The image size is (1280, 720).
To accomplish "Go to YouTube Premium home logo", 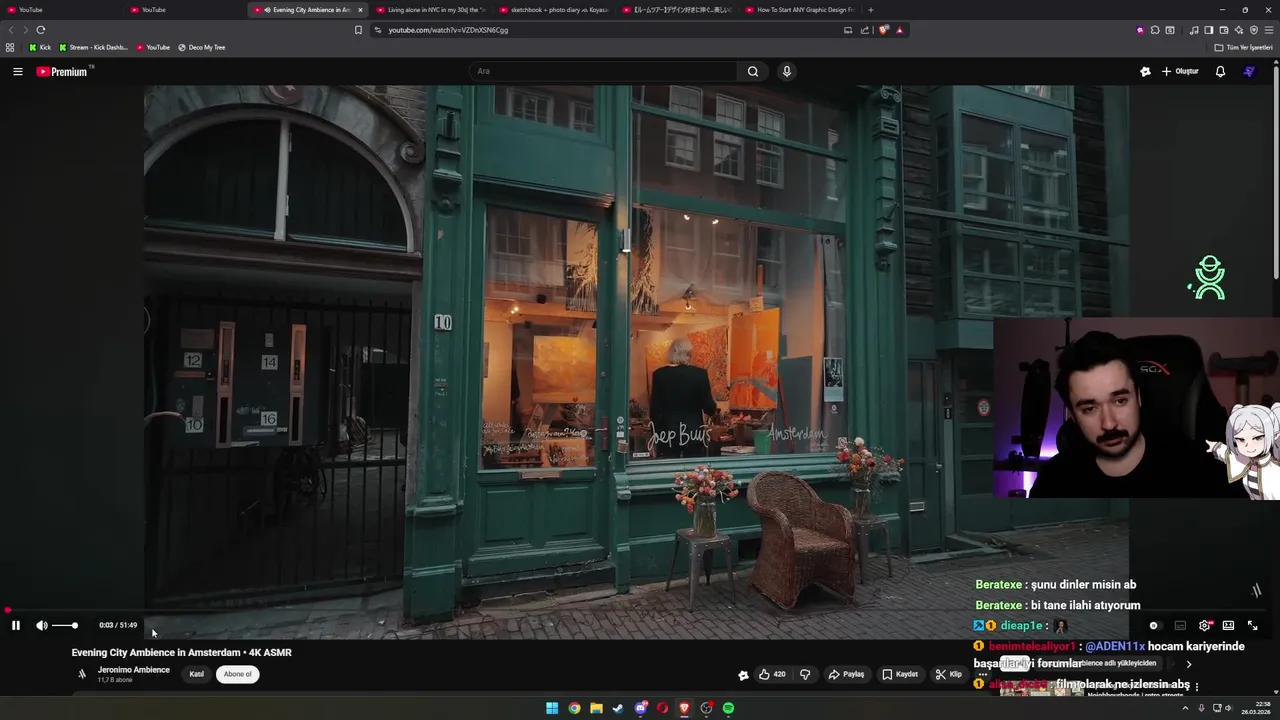I will tap(64, 71).
